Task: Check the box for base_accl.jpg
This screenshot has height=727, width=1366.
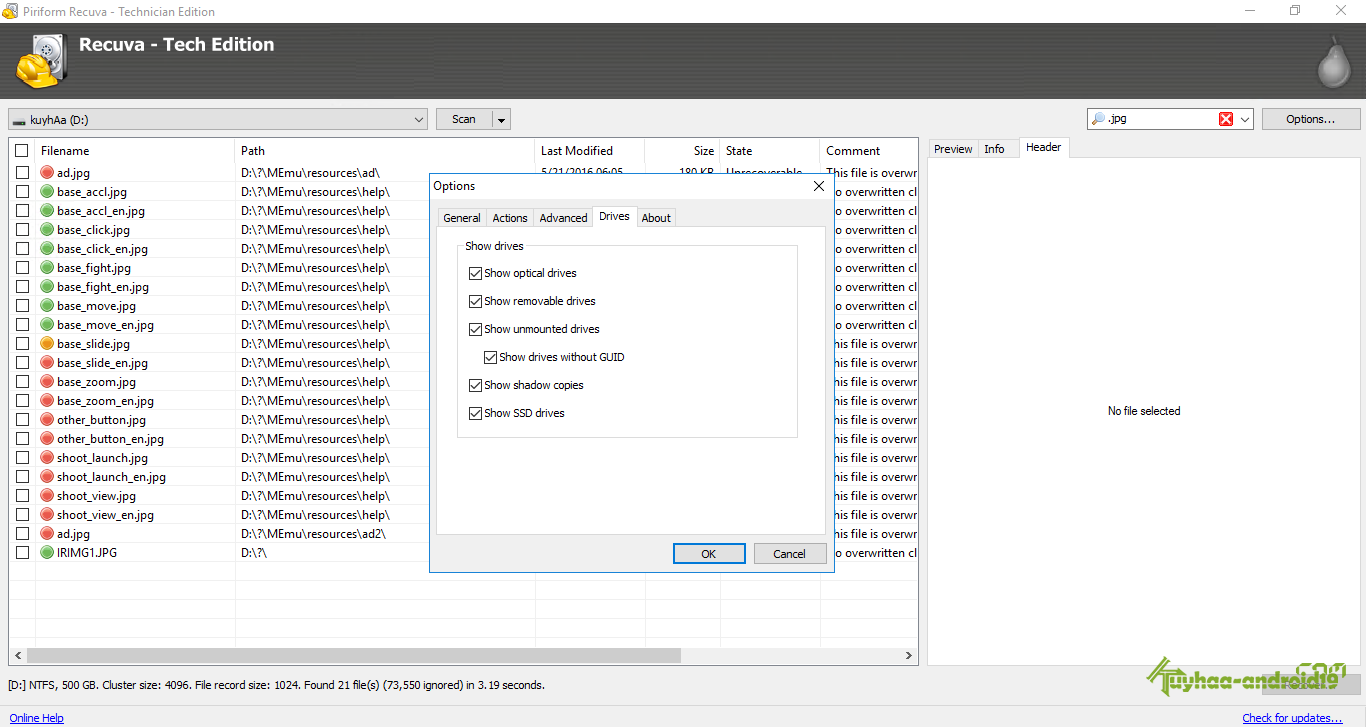Action: [x=22, y=192]
